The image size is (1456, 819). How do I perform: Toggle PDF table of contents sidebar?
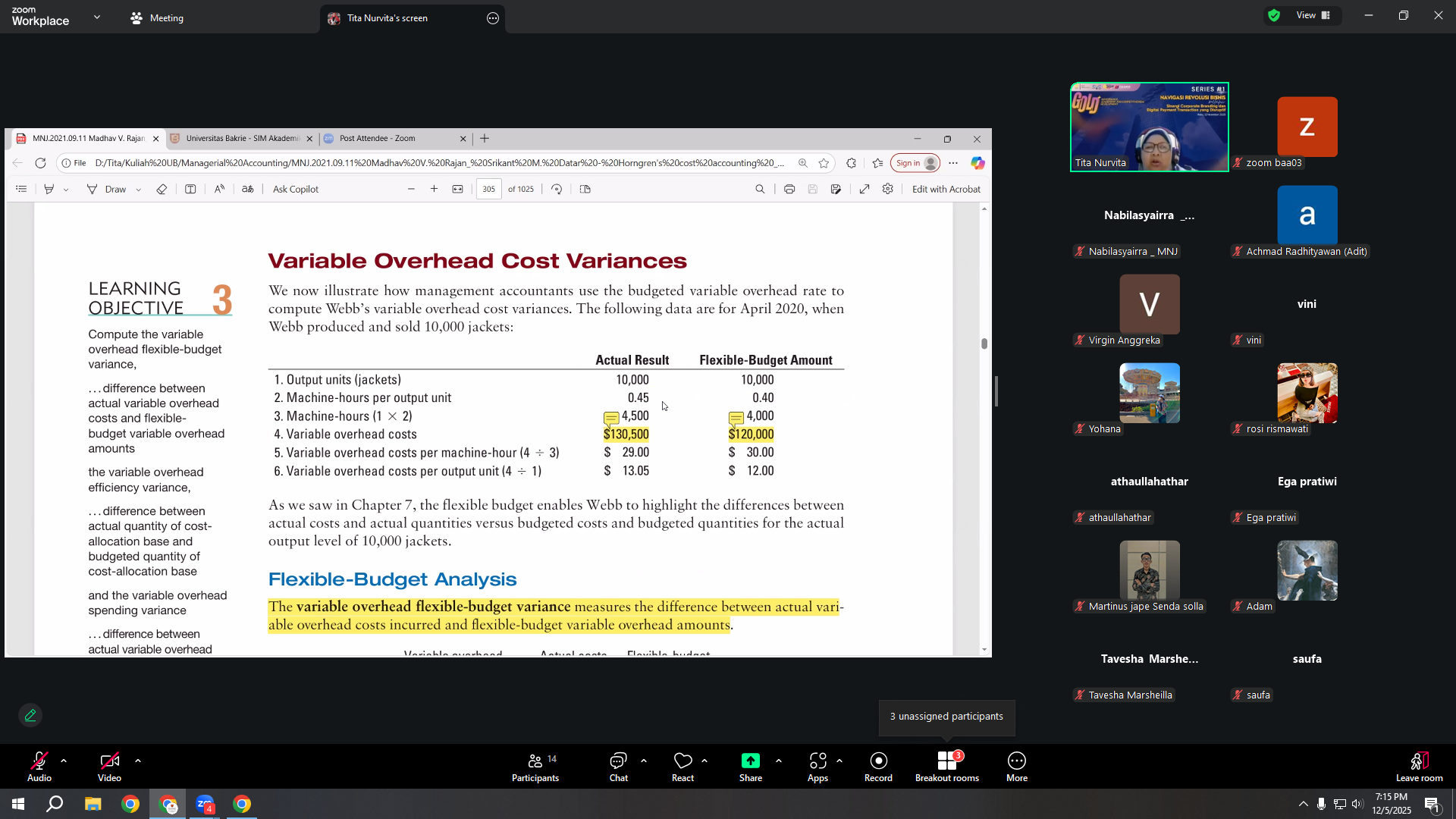[21, 189]
